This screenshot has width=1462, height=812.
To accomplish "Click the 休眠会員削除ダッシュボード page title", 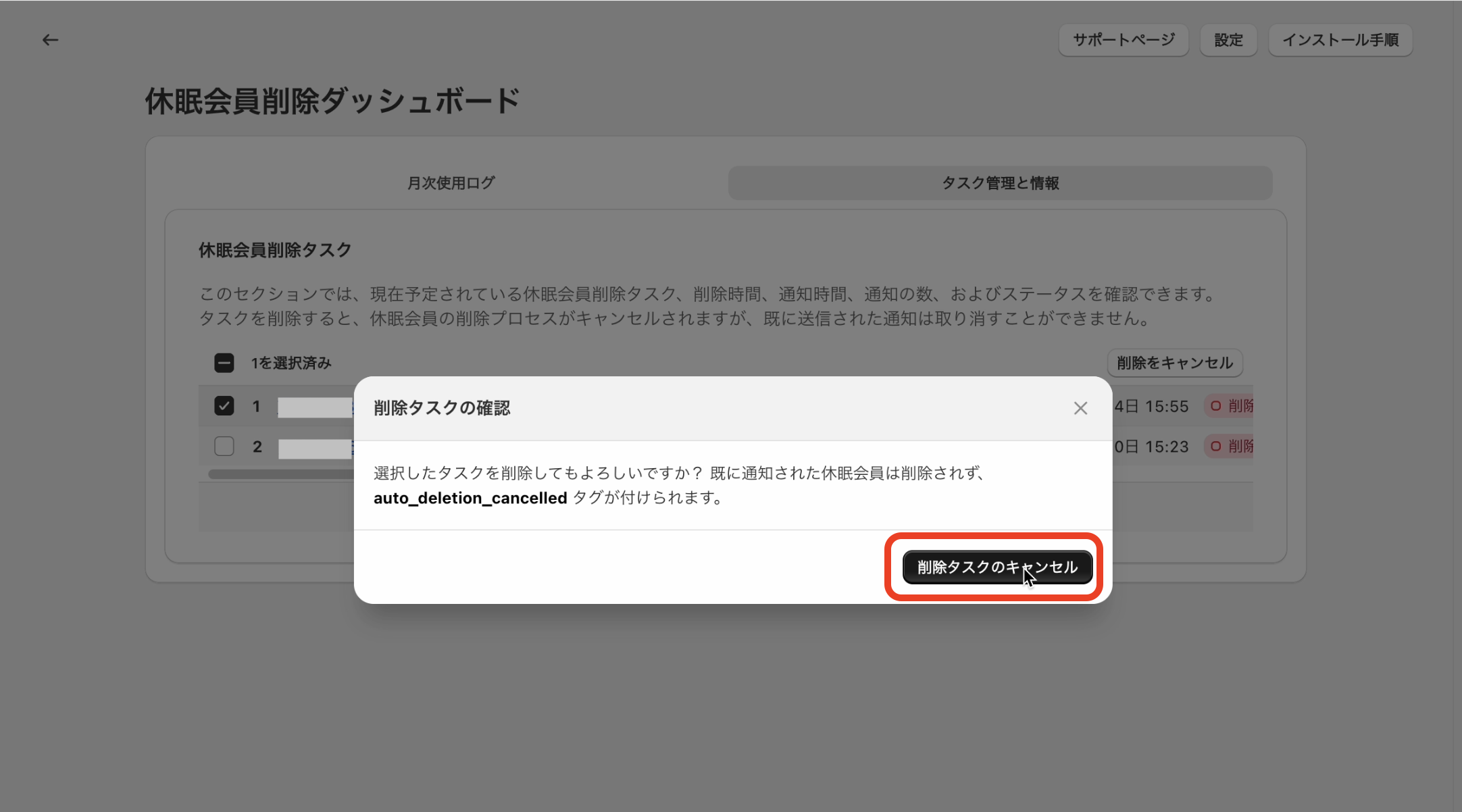I will pyautogui.click(x=332, y=101).
